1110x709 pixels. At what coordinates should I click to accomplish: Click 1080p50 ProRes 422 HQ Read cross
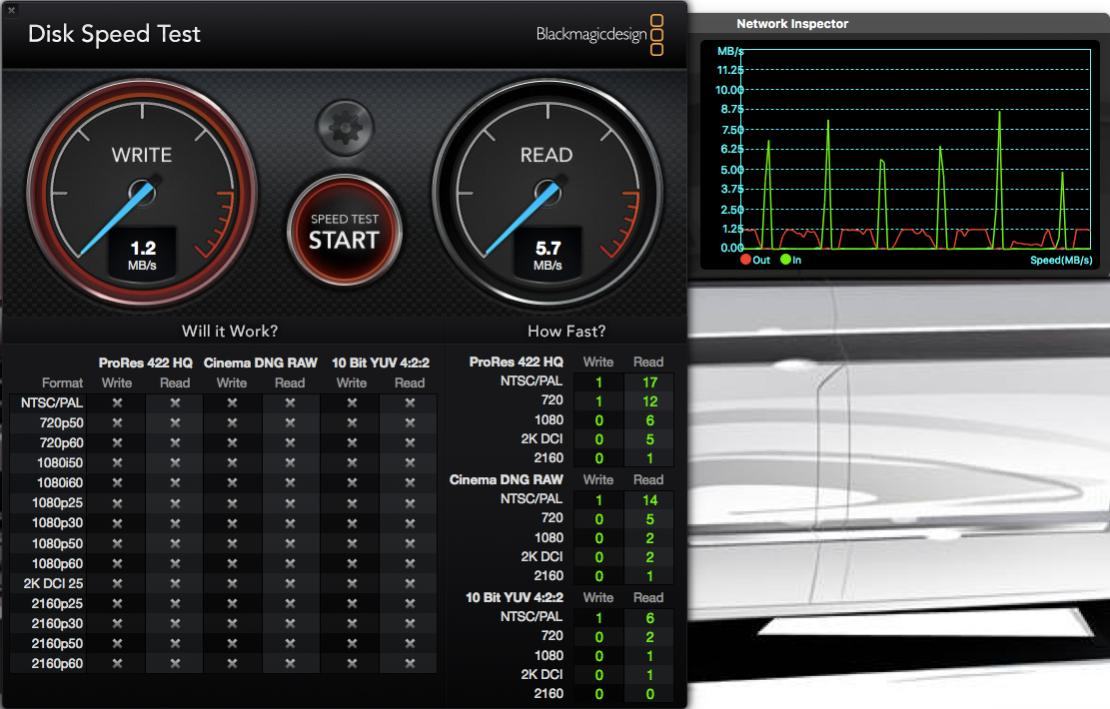point(175,543)
